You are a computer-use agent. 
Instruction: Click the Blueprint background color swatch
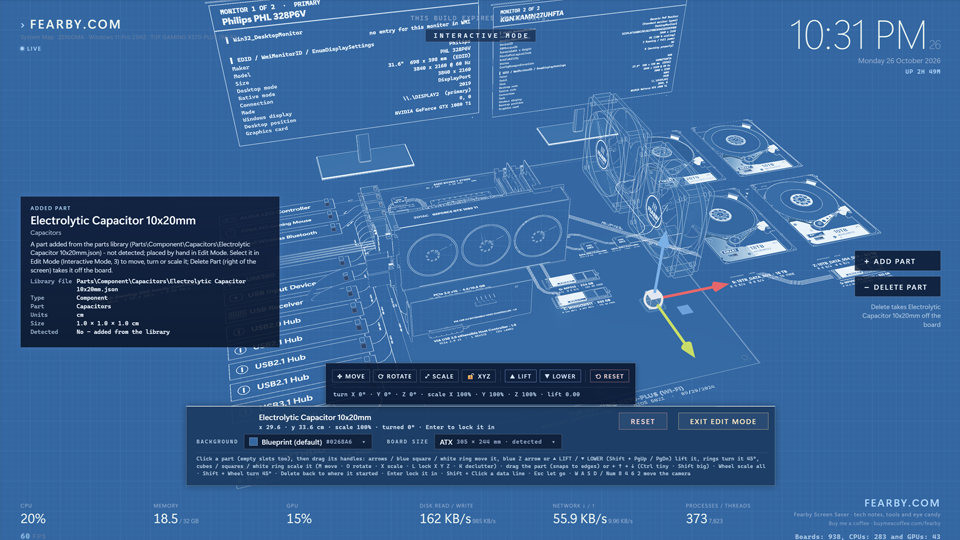pyautogui.click(x=253, y=441)
